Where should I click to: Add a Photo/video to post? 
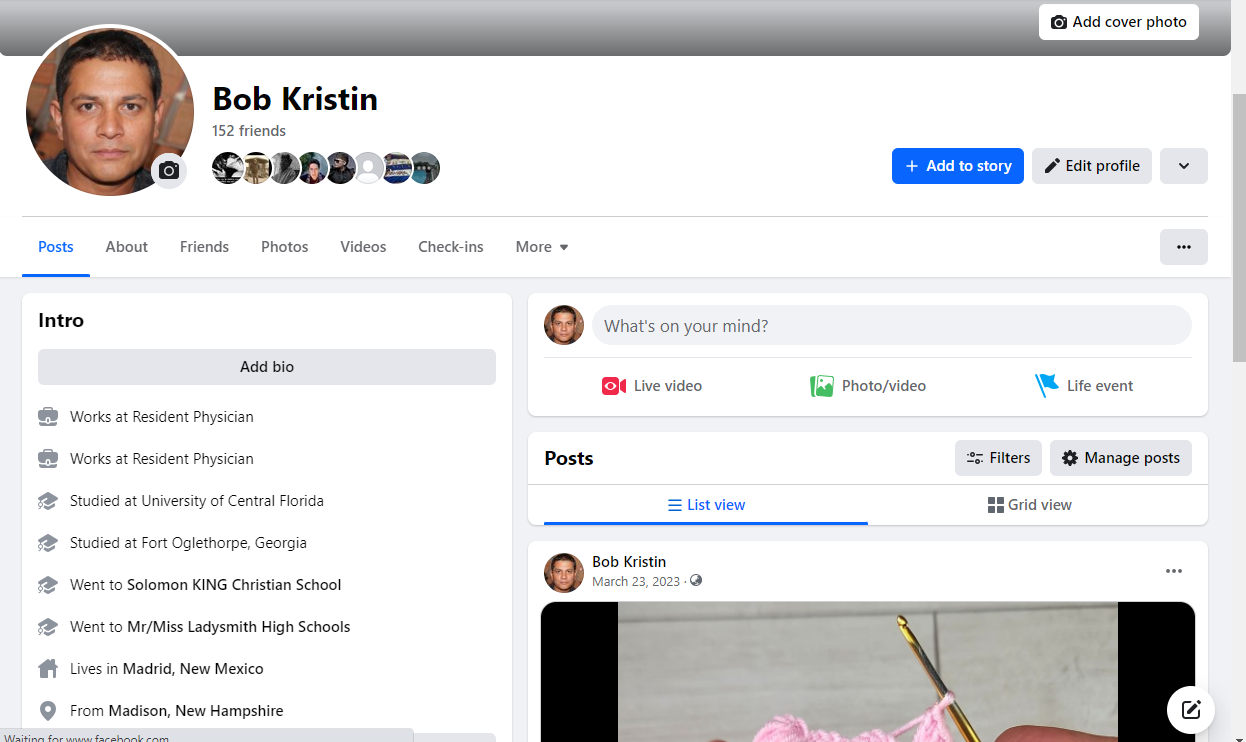(x=868, y=386)
